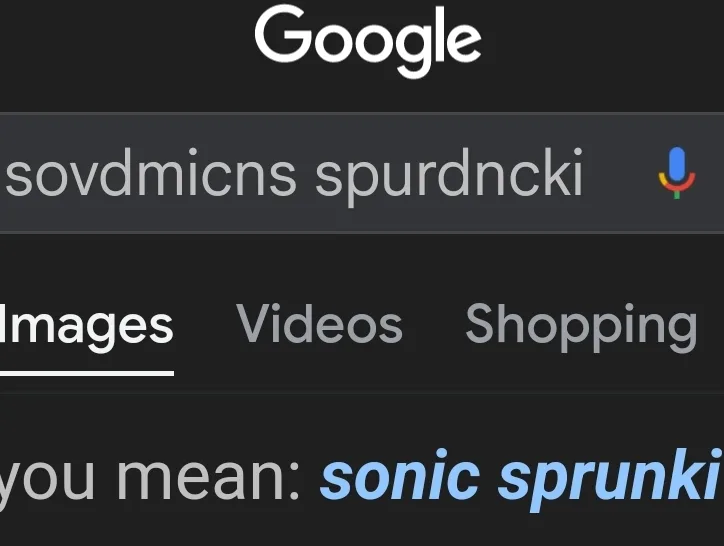The width and height of the screenshot is (724, 546).
Task: Click empty space between query and microphone
Action: [x=620, y=173]
